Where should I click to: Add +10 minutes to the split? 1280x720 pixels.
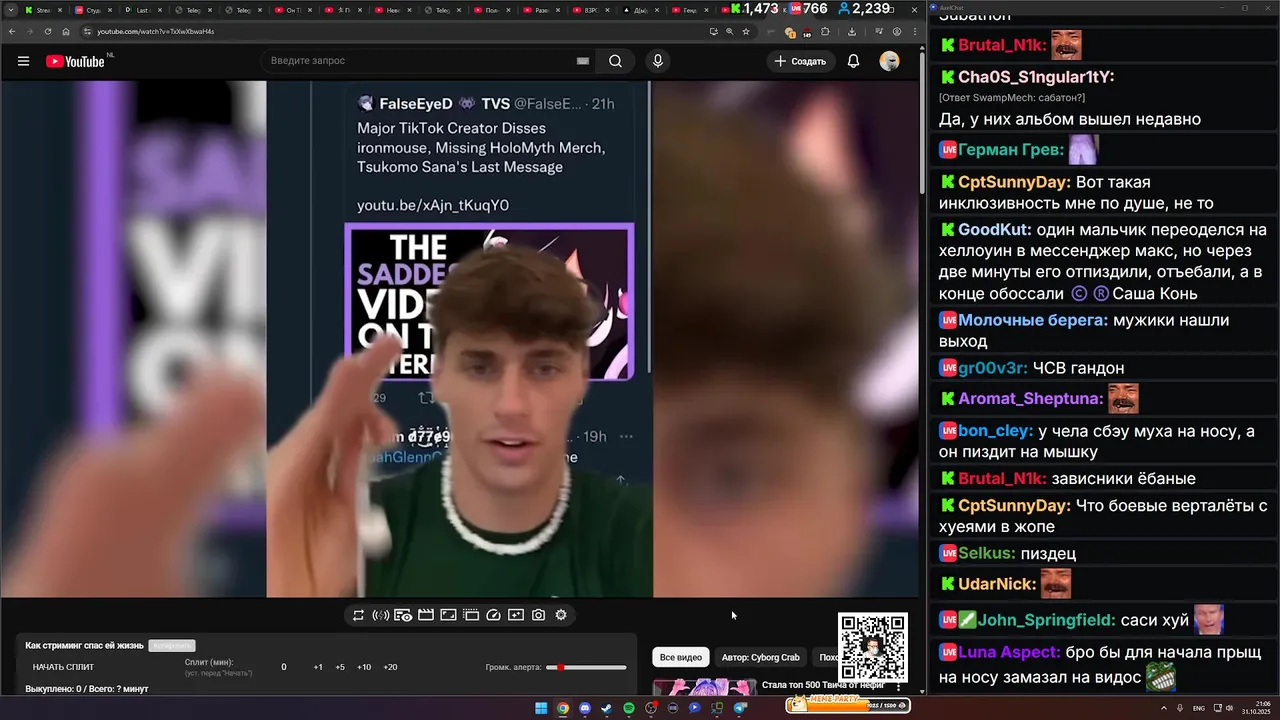(x=364, y=667)
